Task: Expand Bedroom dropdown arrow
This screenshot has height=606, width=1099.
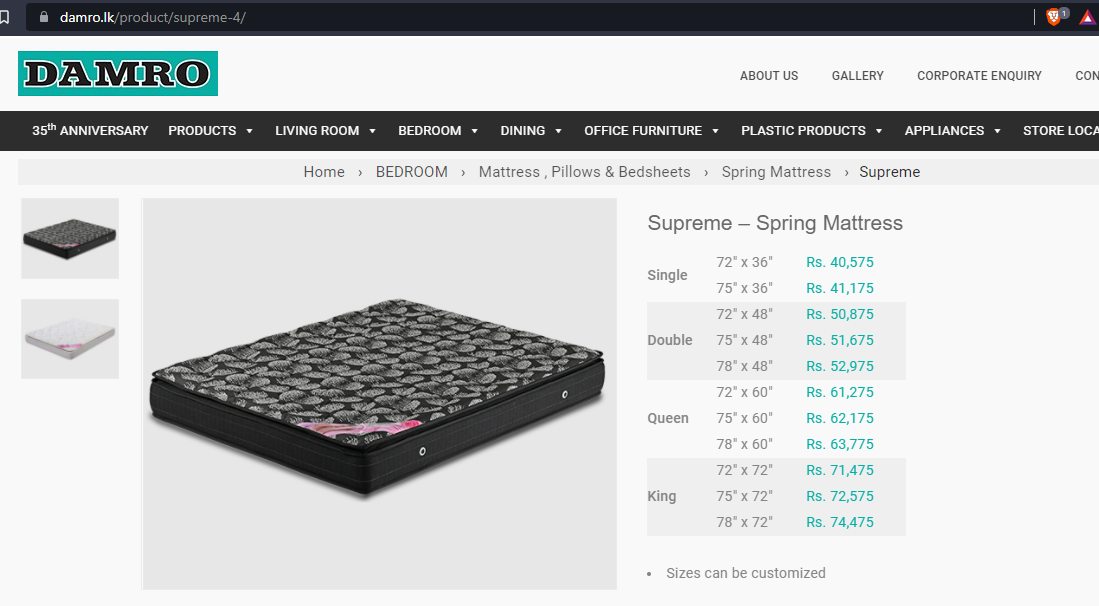Action: [x=475, y=131]
